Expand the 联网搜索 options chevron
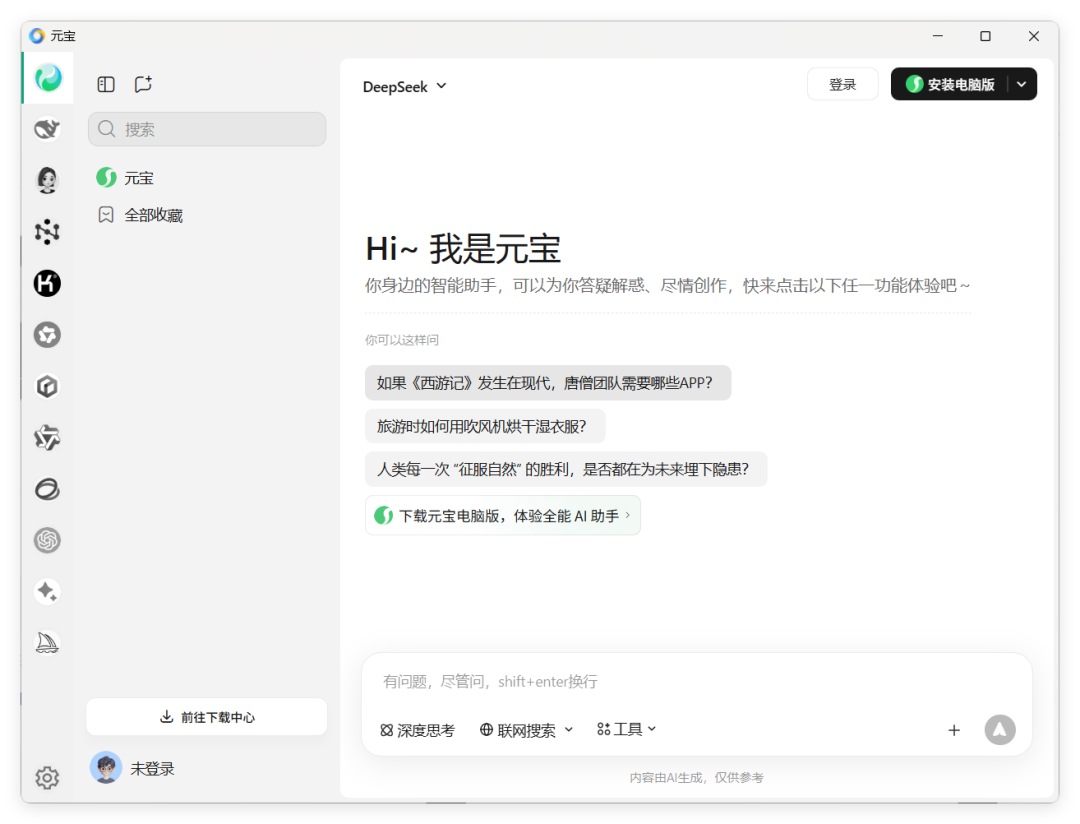Screen dimensions: 1080x824 569,729
